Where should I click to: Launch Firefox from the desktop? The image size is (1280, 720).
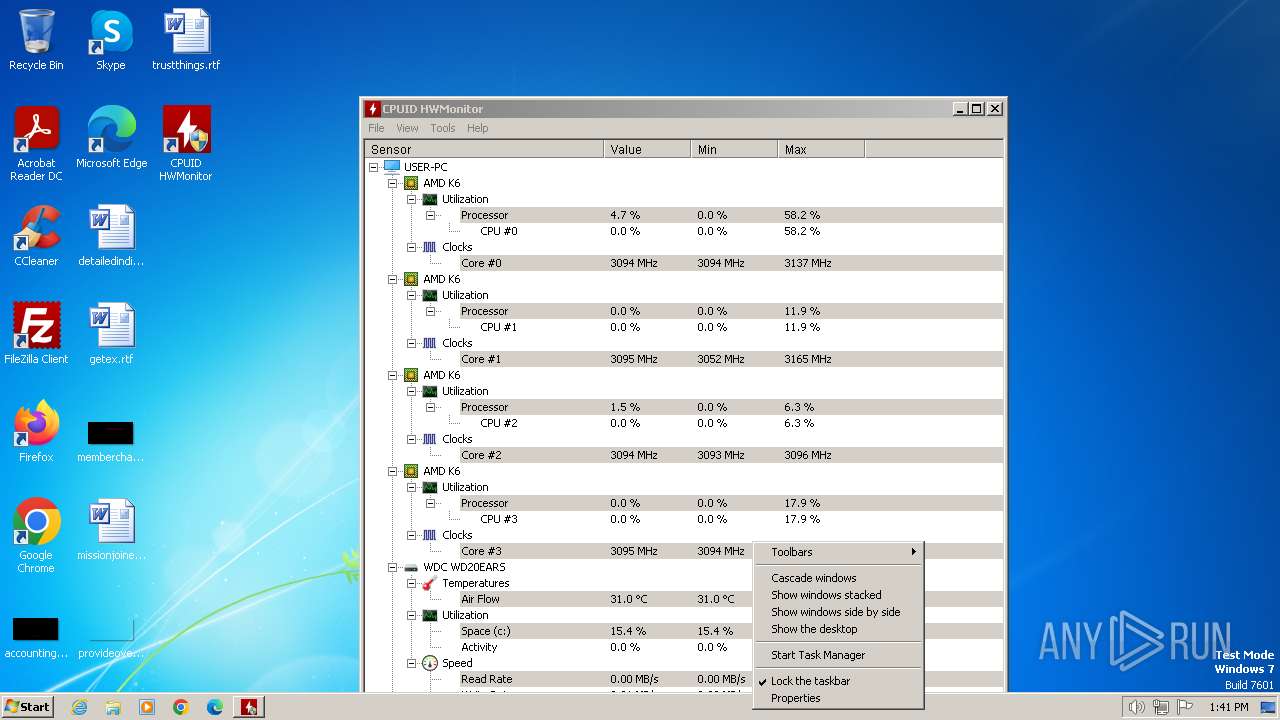[36, 432]
